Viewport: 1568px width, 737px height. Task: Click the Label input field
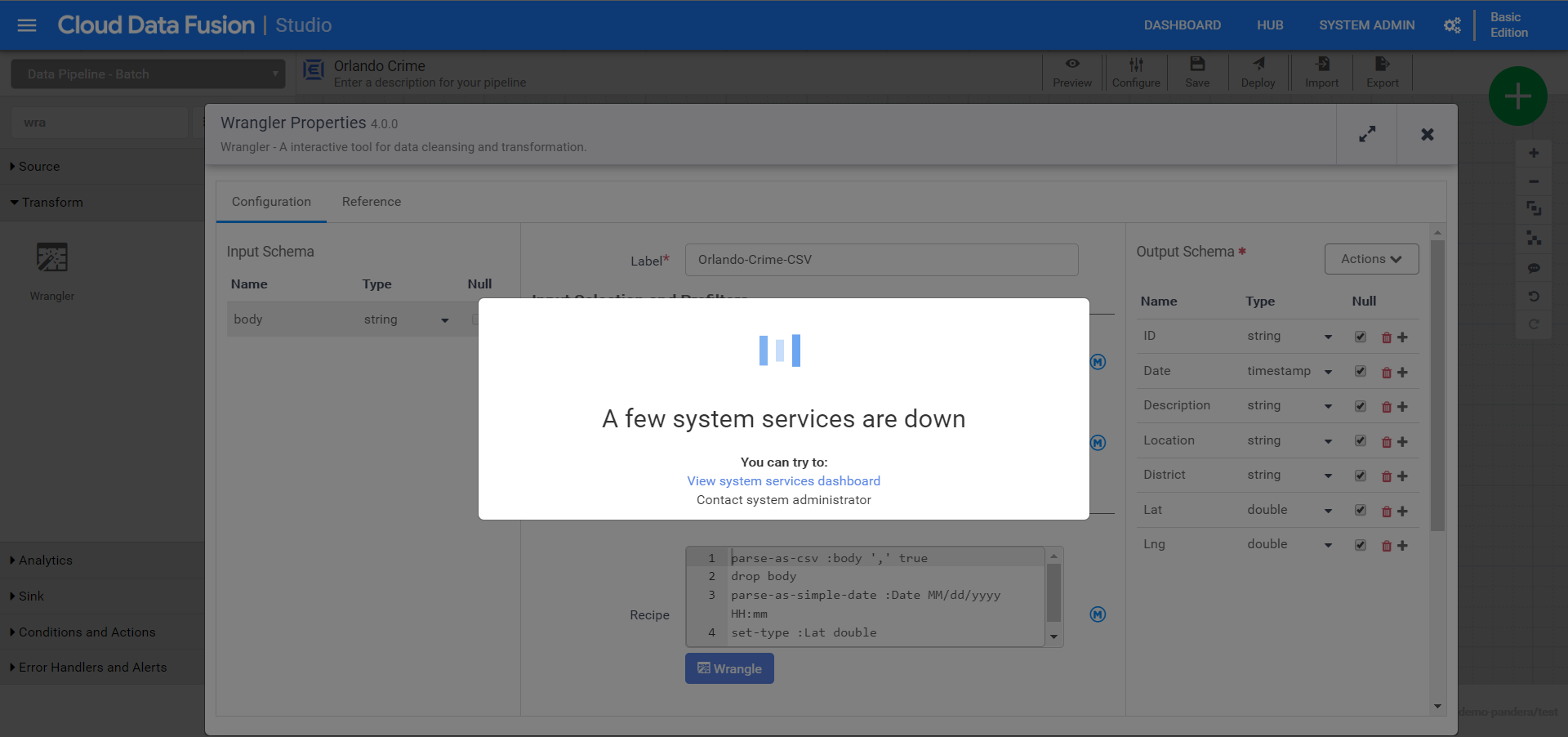tap(880, 260)
